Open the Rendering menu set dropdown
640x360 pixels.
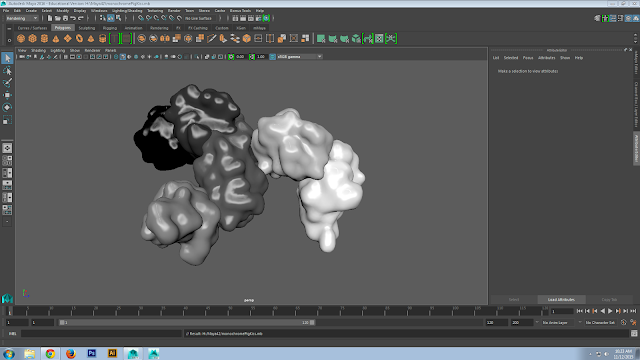click(22, 18)
